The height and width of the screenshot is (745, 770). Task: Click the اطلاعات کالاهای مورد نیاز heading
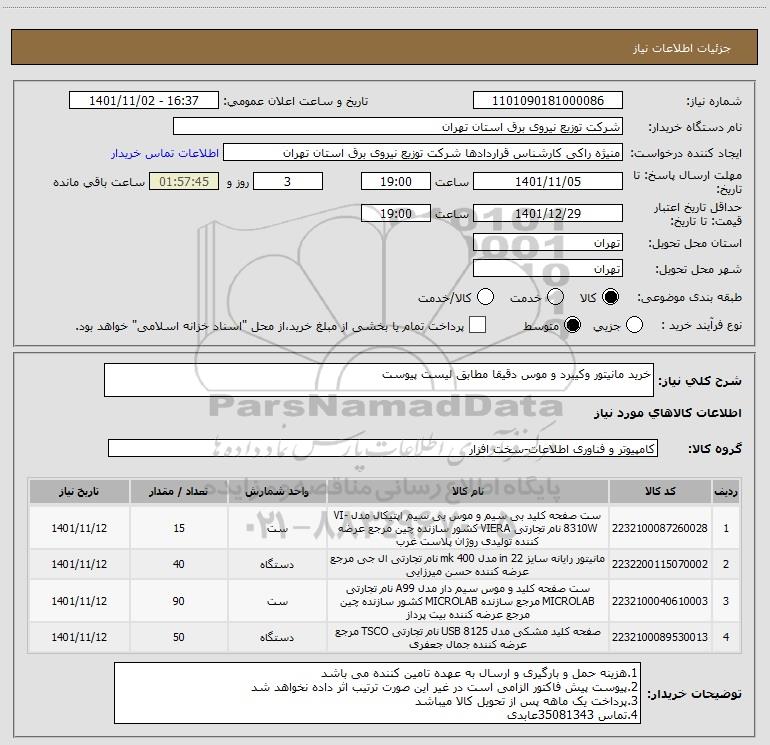[x=668, y=413]
